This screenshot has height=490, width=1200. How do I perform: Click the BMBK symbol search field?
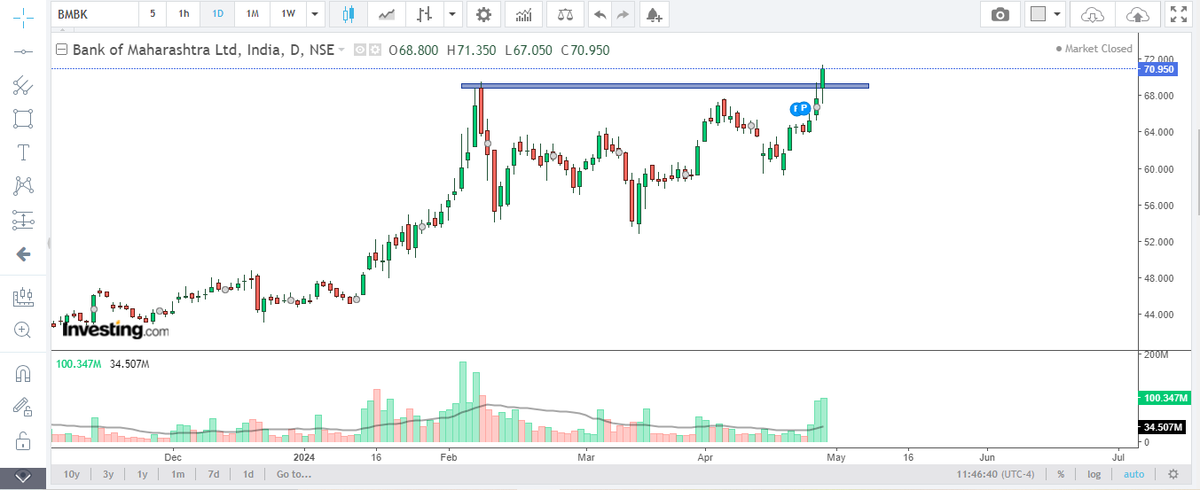click(93, 14)
